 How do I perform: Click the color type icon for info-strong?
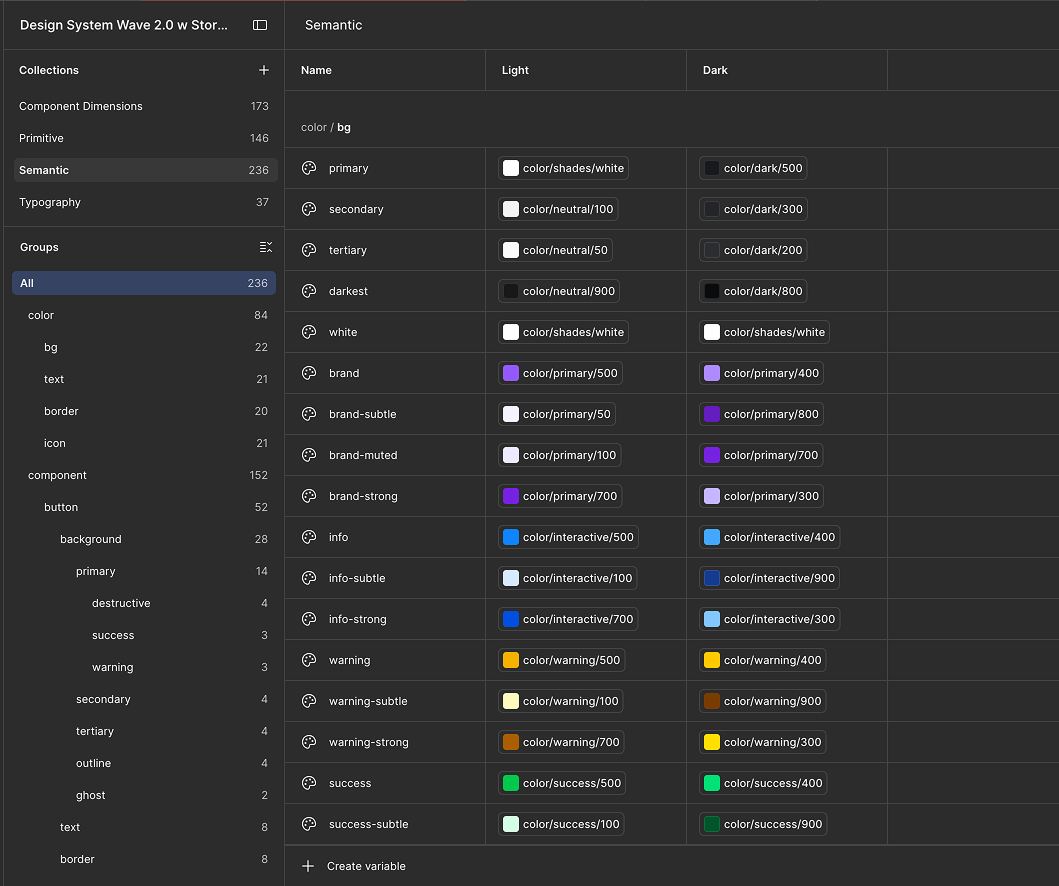pyautogui.click(x=309, y=619)
